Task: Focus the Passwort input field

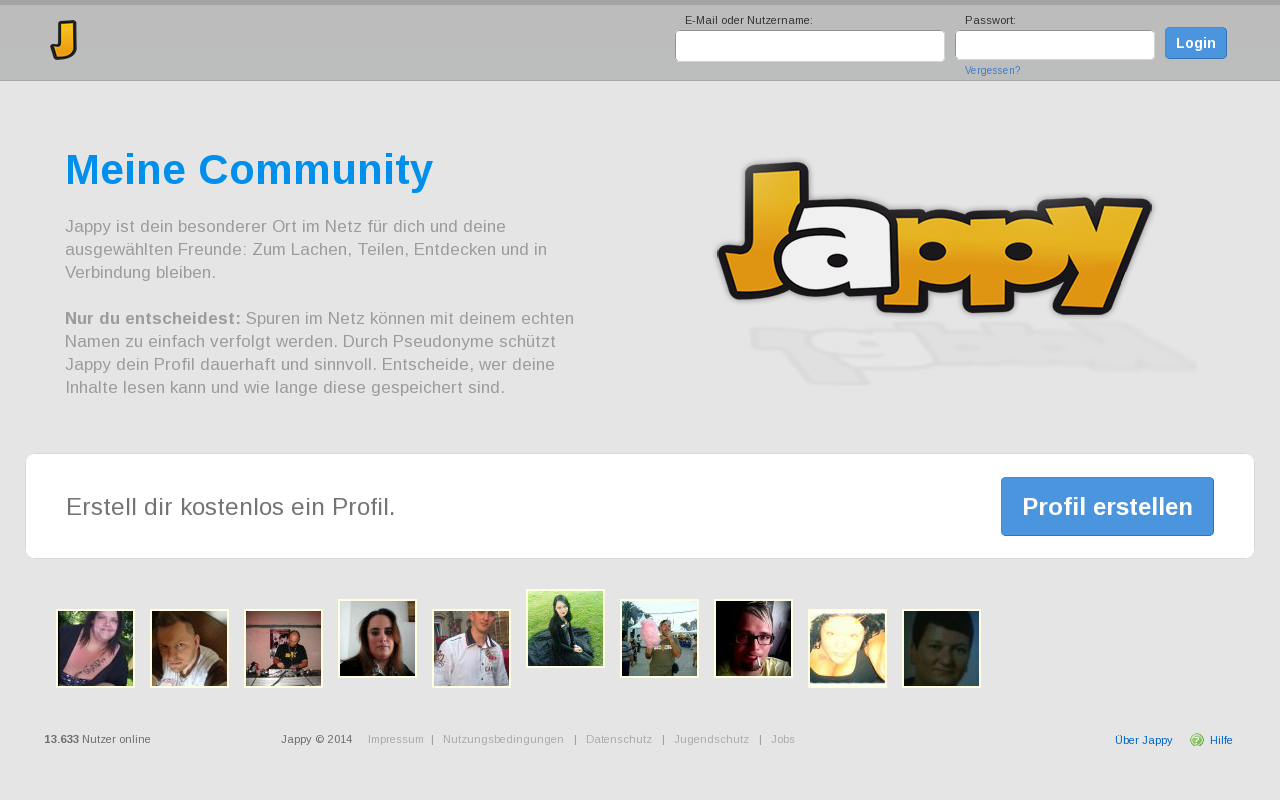Action: coord(1055,45)
